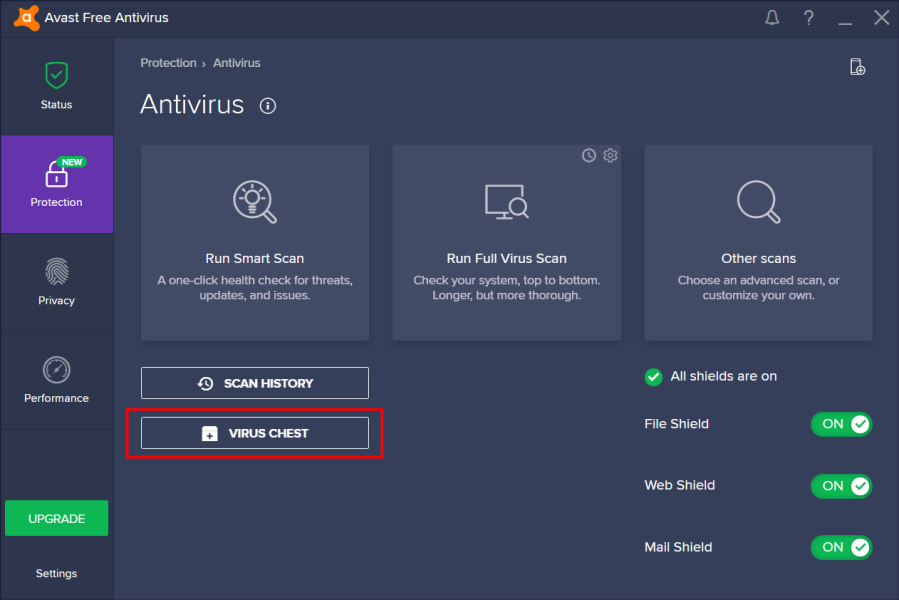Switch to the Performance section
899x600 pixels.
[x=57, y=380]
